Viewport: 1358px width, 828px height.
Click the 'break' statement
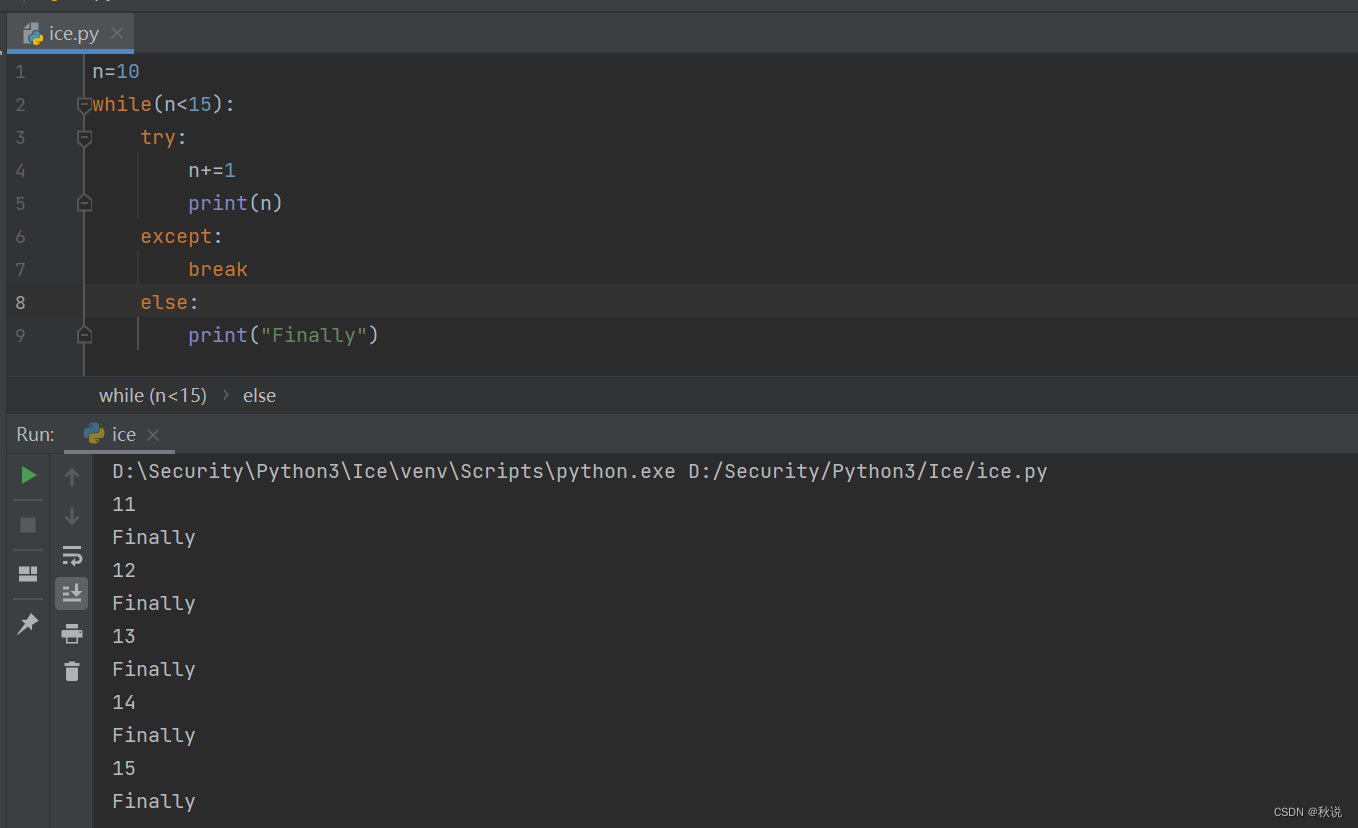tap(218, 269)
